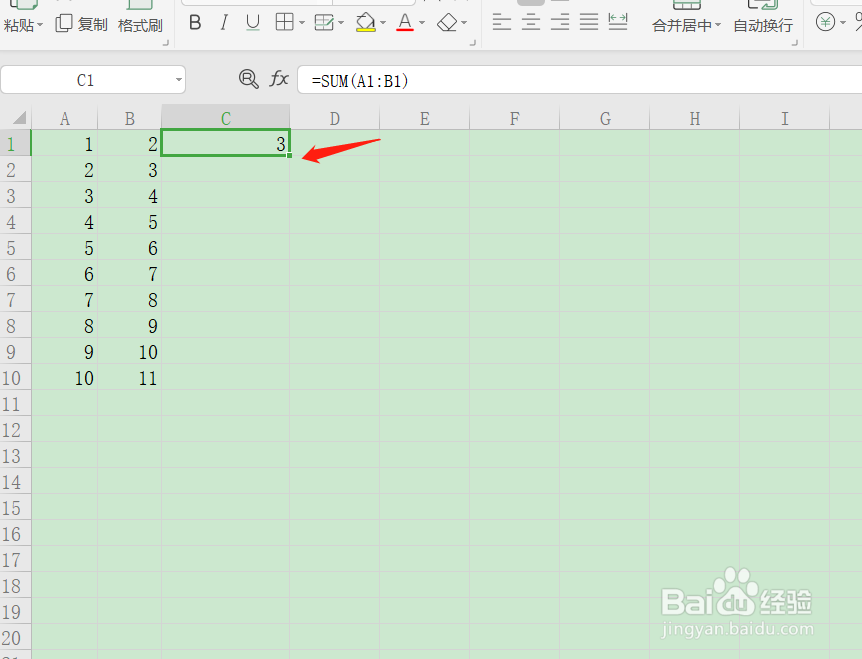This screenshot has height=659, width=862.
Task: Center text horizontally
Action: point(531,22)
